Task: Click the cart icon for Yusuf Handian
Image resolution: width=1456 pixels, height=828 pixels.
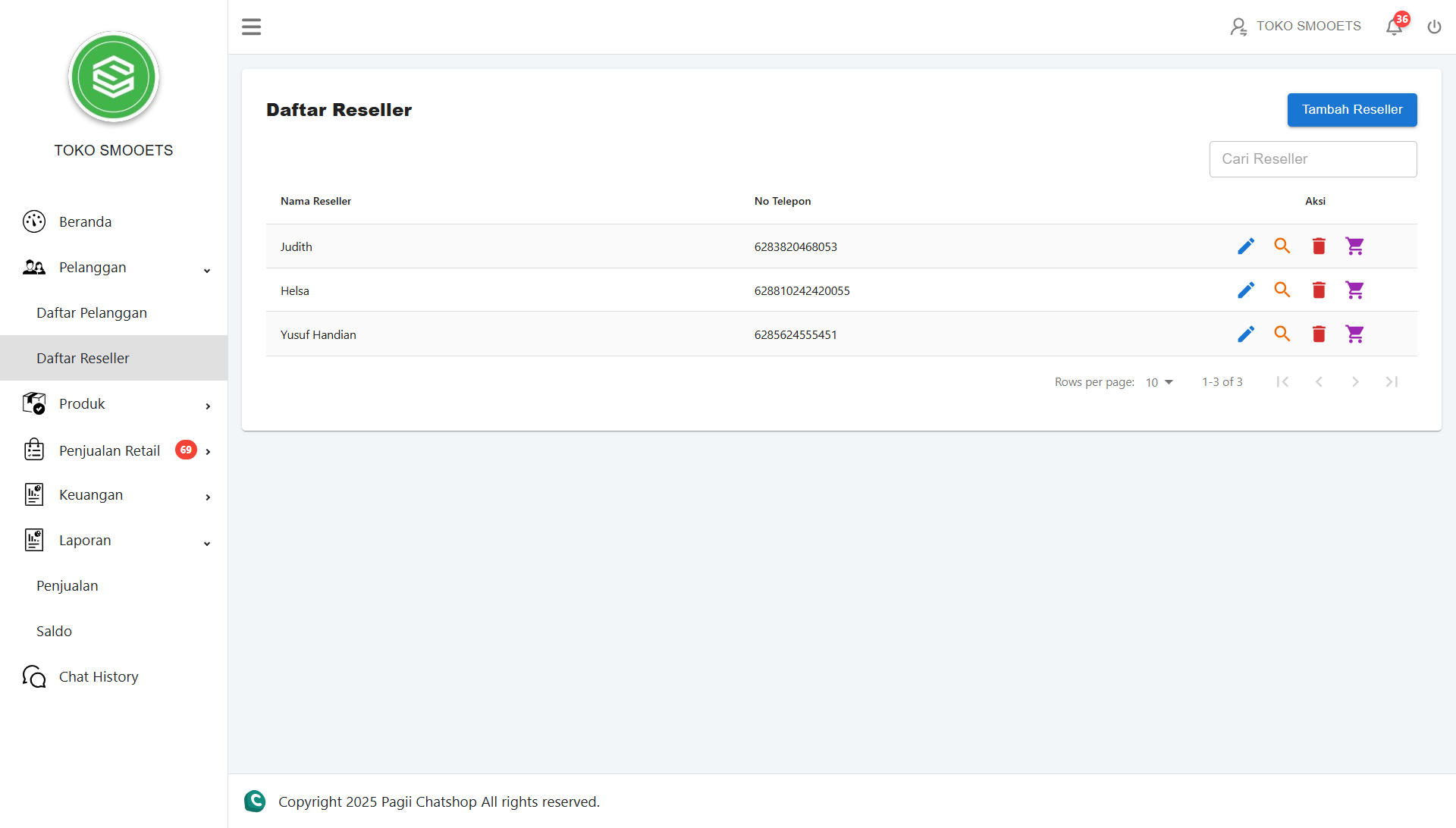Action: (1354, 334)
